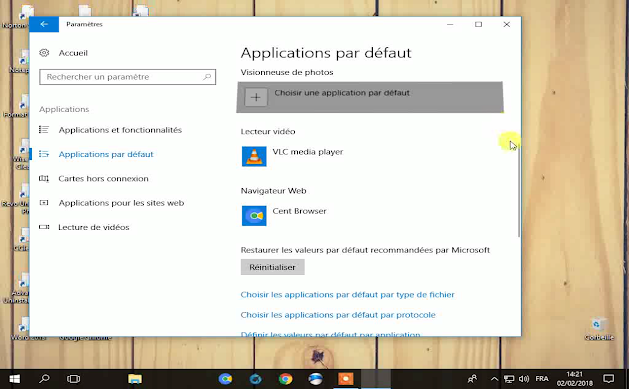The width and height of the screenshot is (629, 389).
Task: Click the plus icon for photo viewer
Action: [256, 97]
